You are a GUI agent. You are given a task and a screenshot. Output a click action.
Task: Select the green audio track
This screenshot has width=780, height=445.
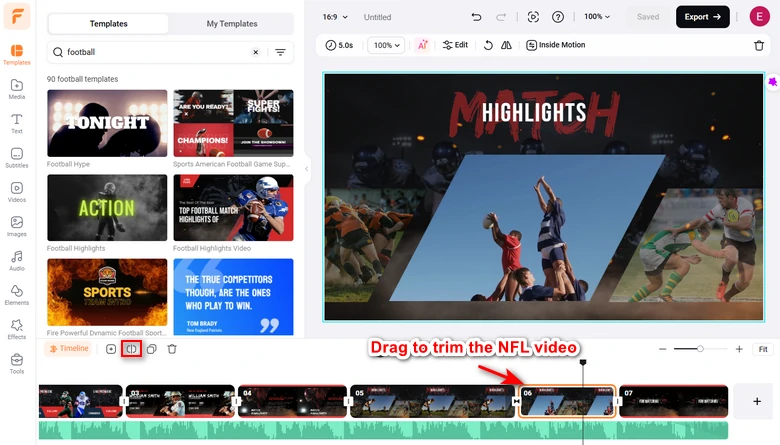click(383, 430)
